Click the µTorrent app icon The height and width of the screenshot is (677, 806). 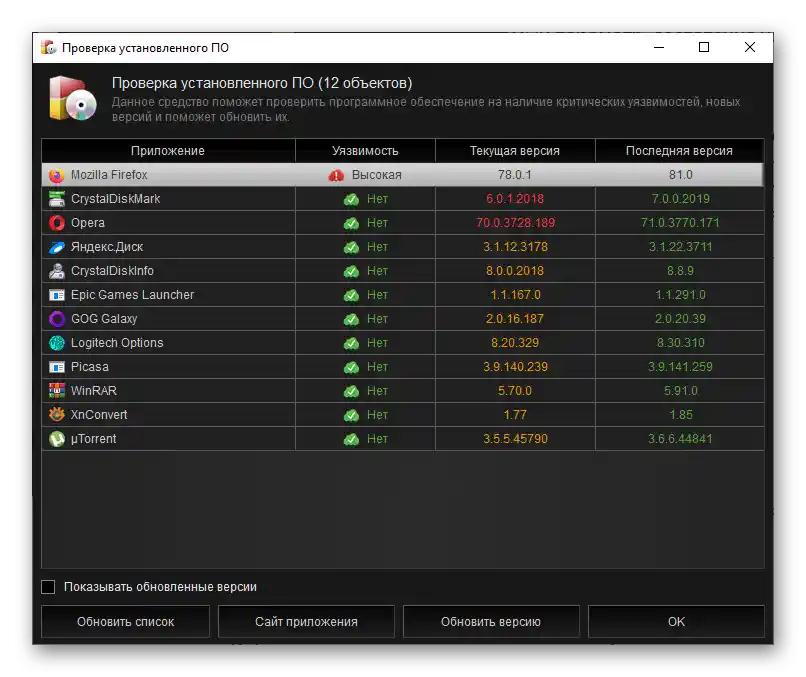point(57,439)
